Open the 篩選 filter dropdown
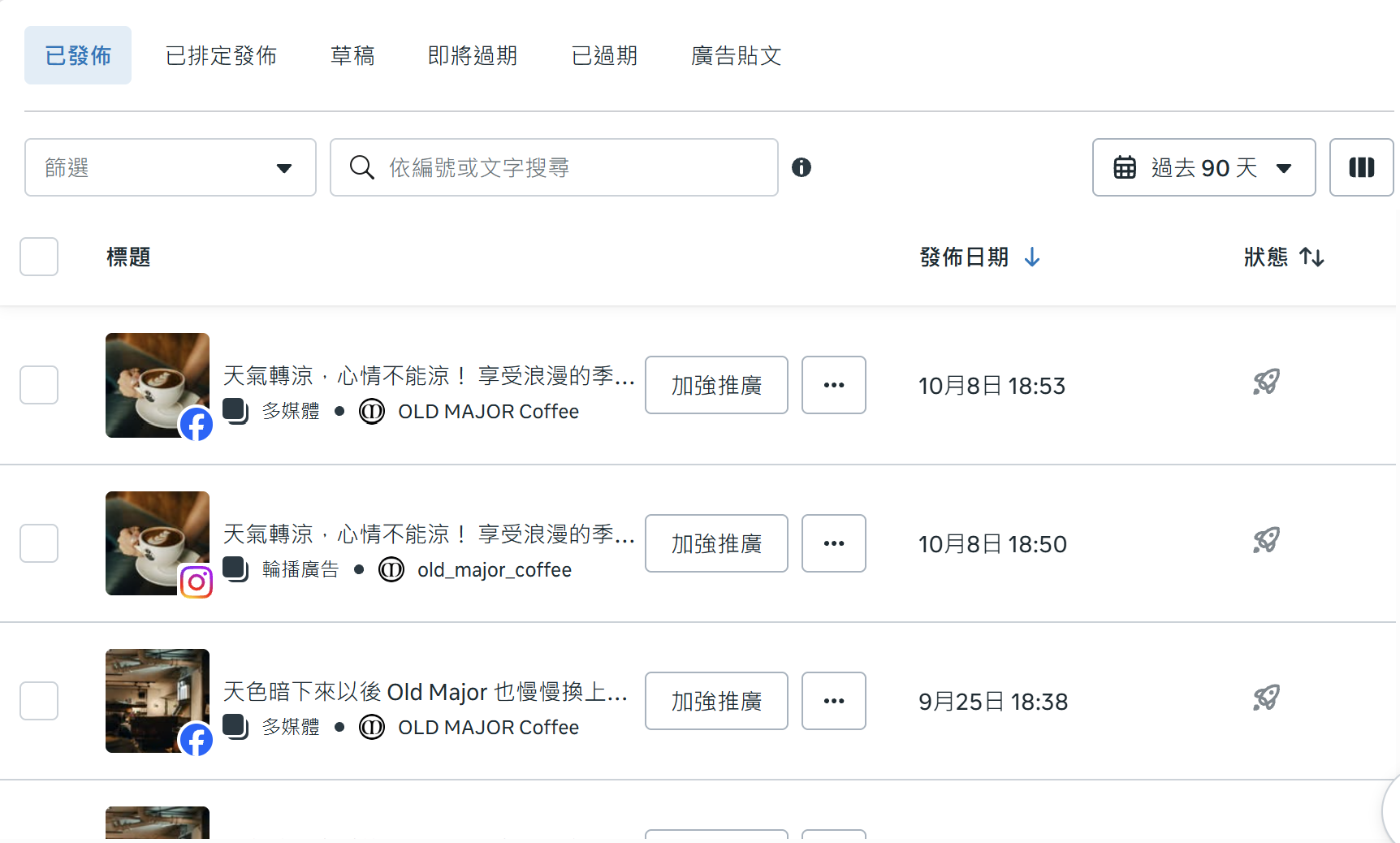The width and height of the screenshot is (1400, 843). point(171,167)
